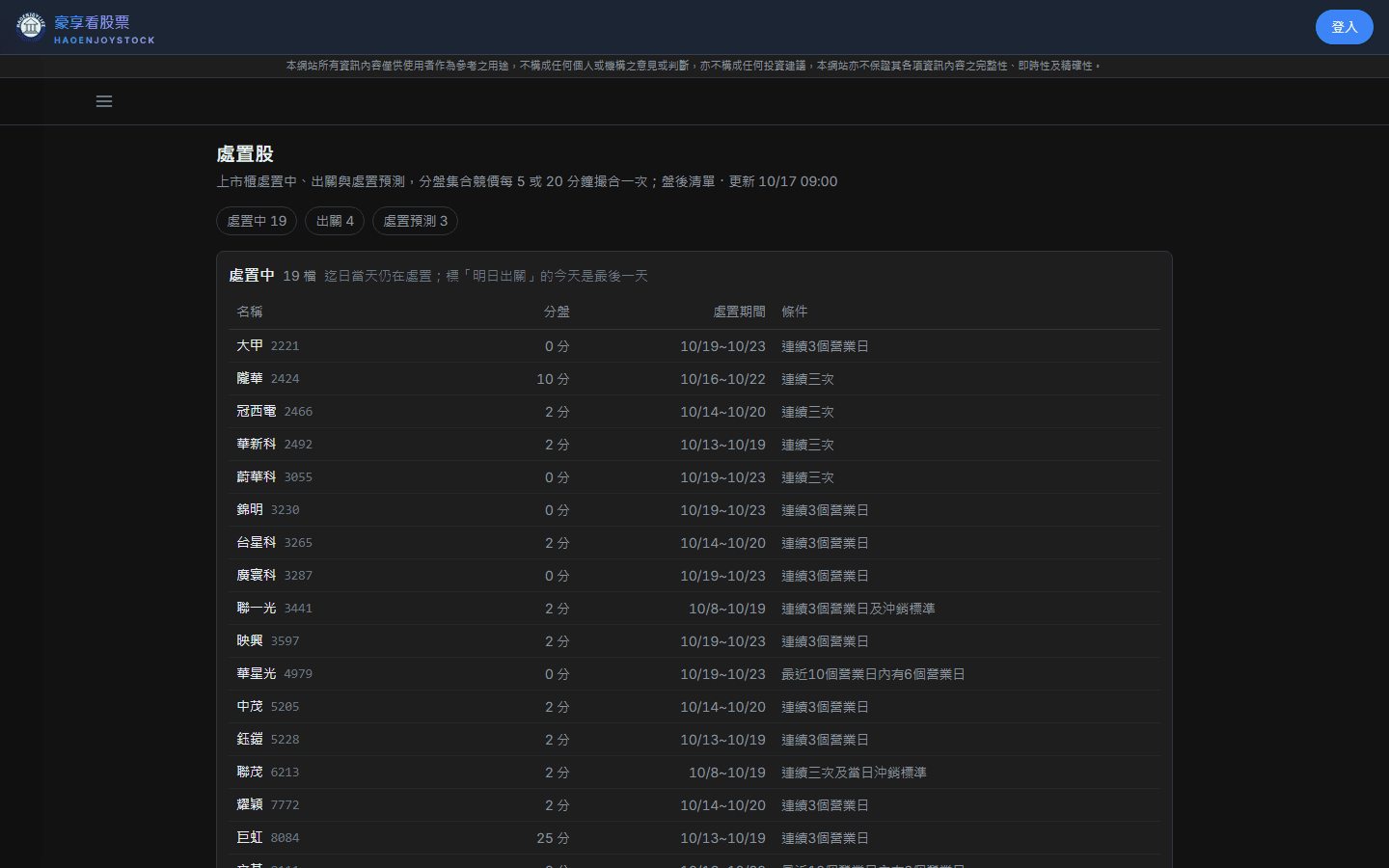The width and height of the screenshot is (1389, 868).
Task: Select stock 錦明 3230
Action: pyautogui.click(x=268, y=509)
